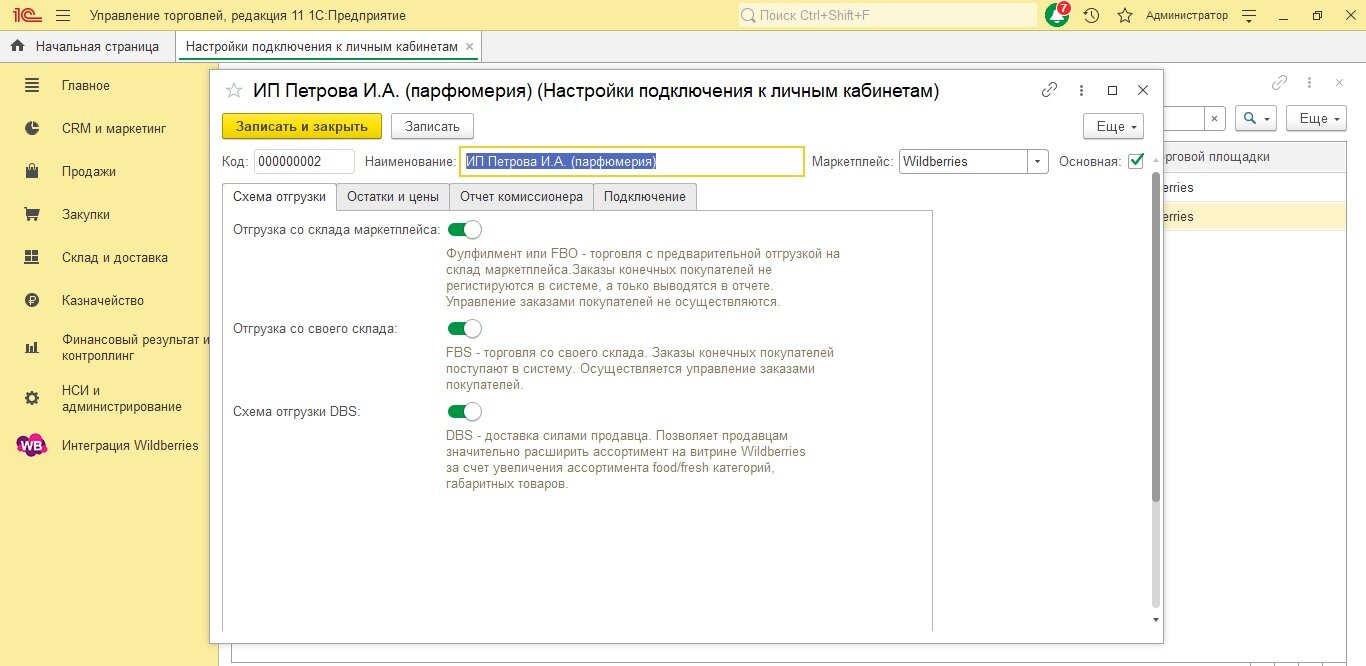
Task: Click link icon in background list window
Action: click(x=1279, y=83)
